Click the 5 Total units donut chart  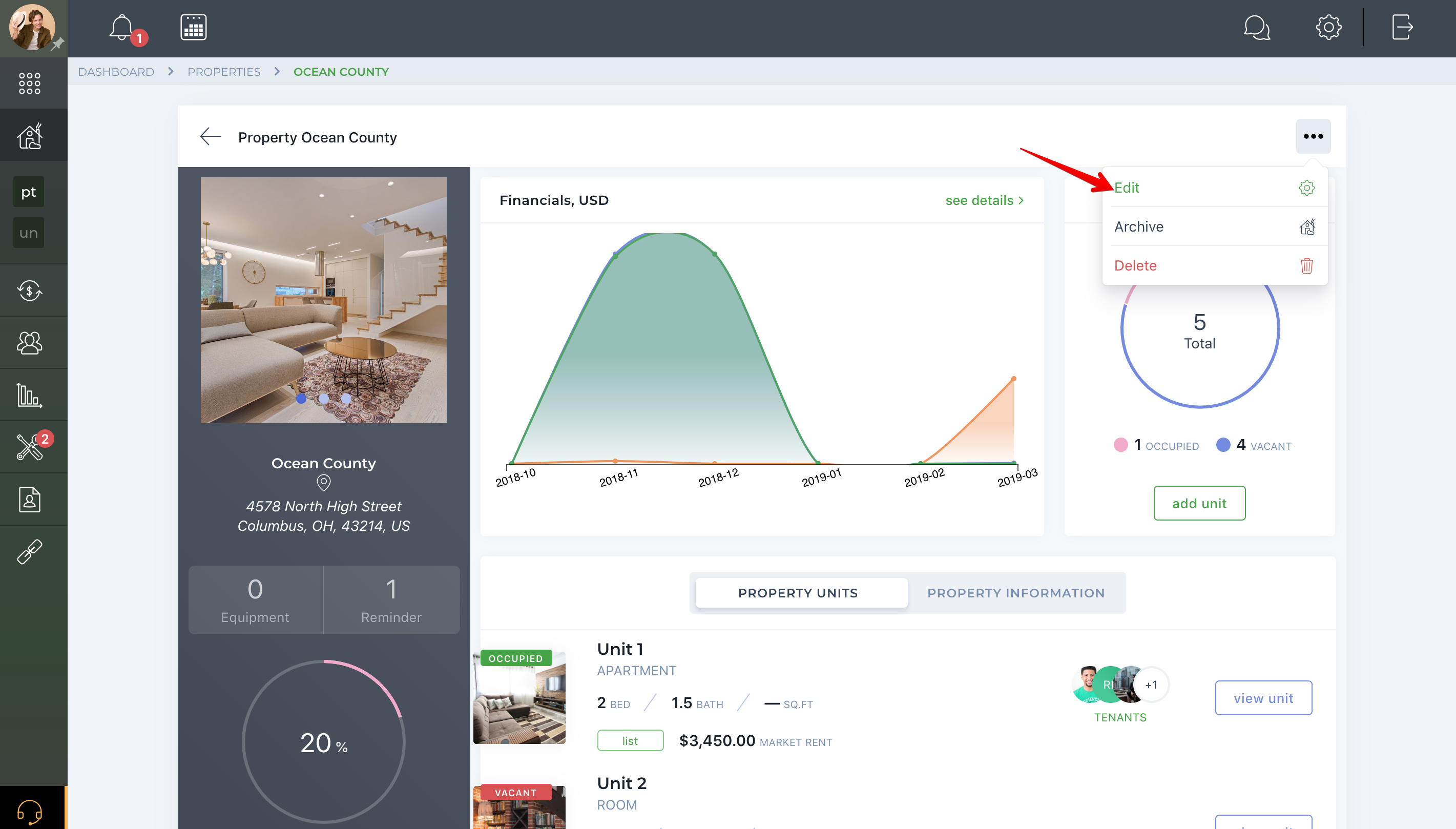click(x=1200, y=328)
